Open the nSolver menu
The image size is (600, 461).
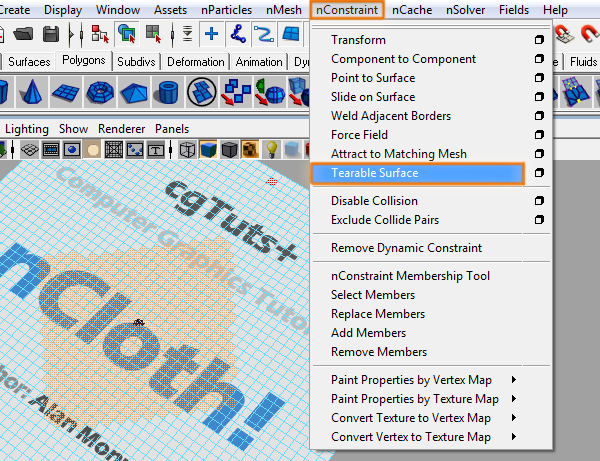point(465,10)
